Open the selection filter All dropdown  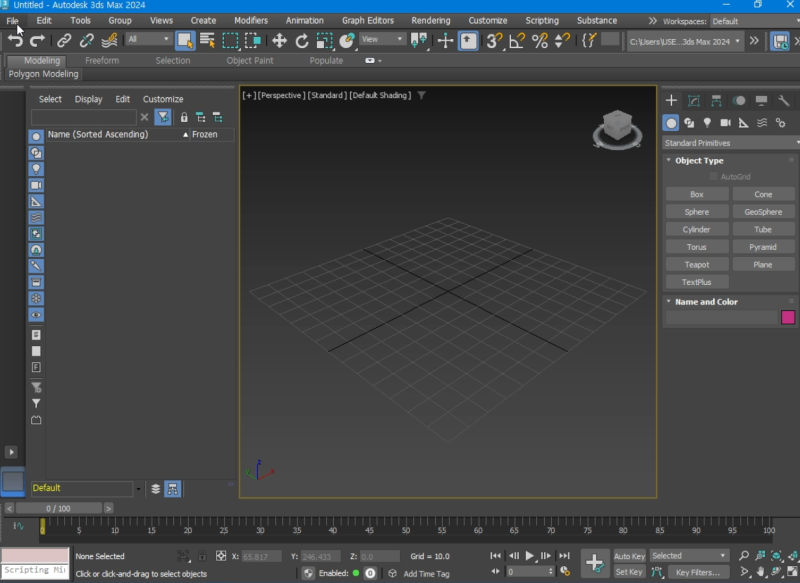click(148, 41)
